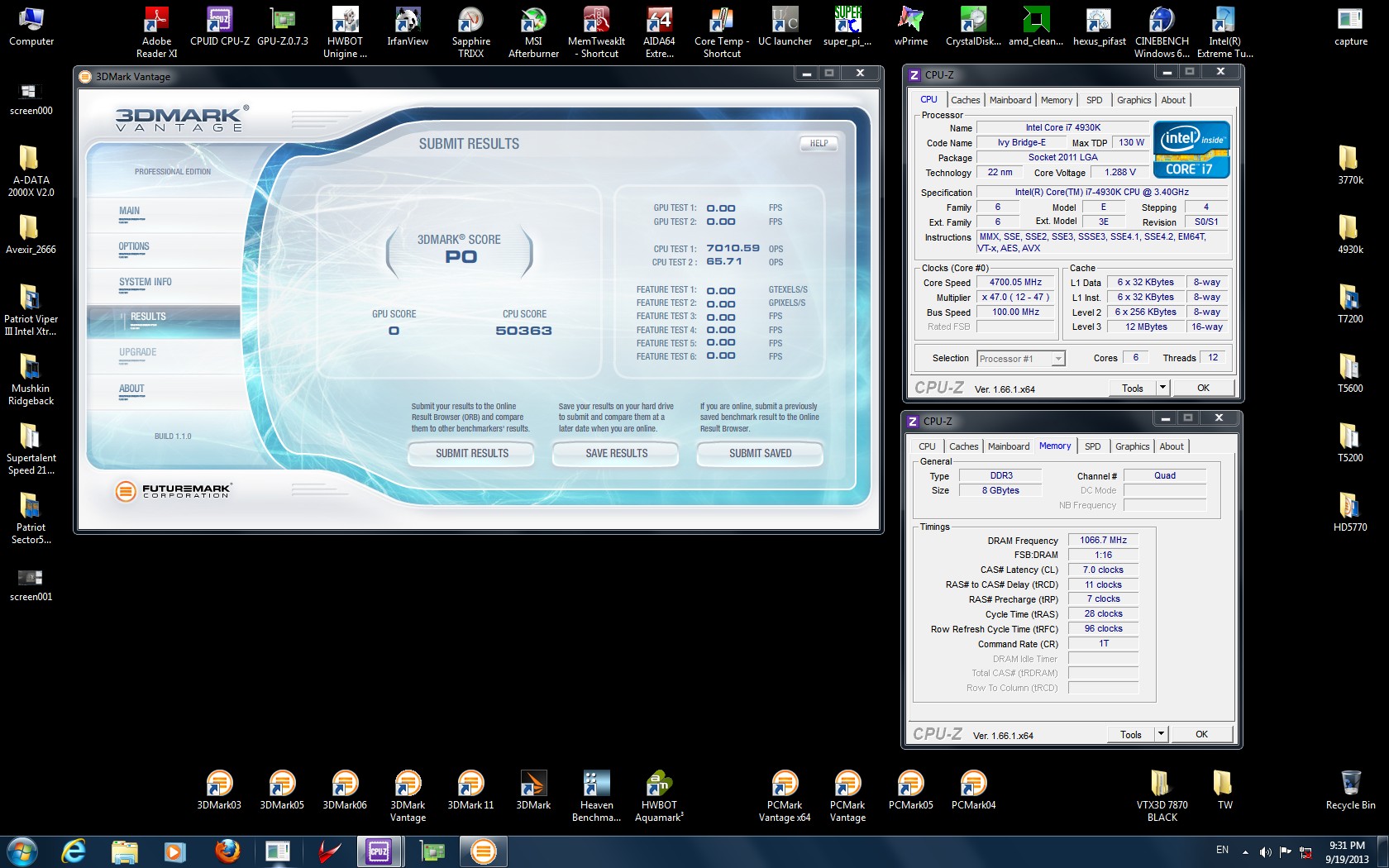
Task: Open Intel Extreme Tuning desktop icon
Action: click(x=1224, y=32)
